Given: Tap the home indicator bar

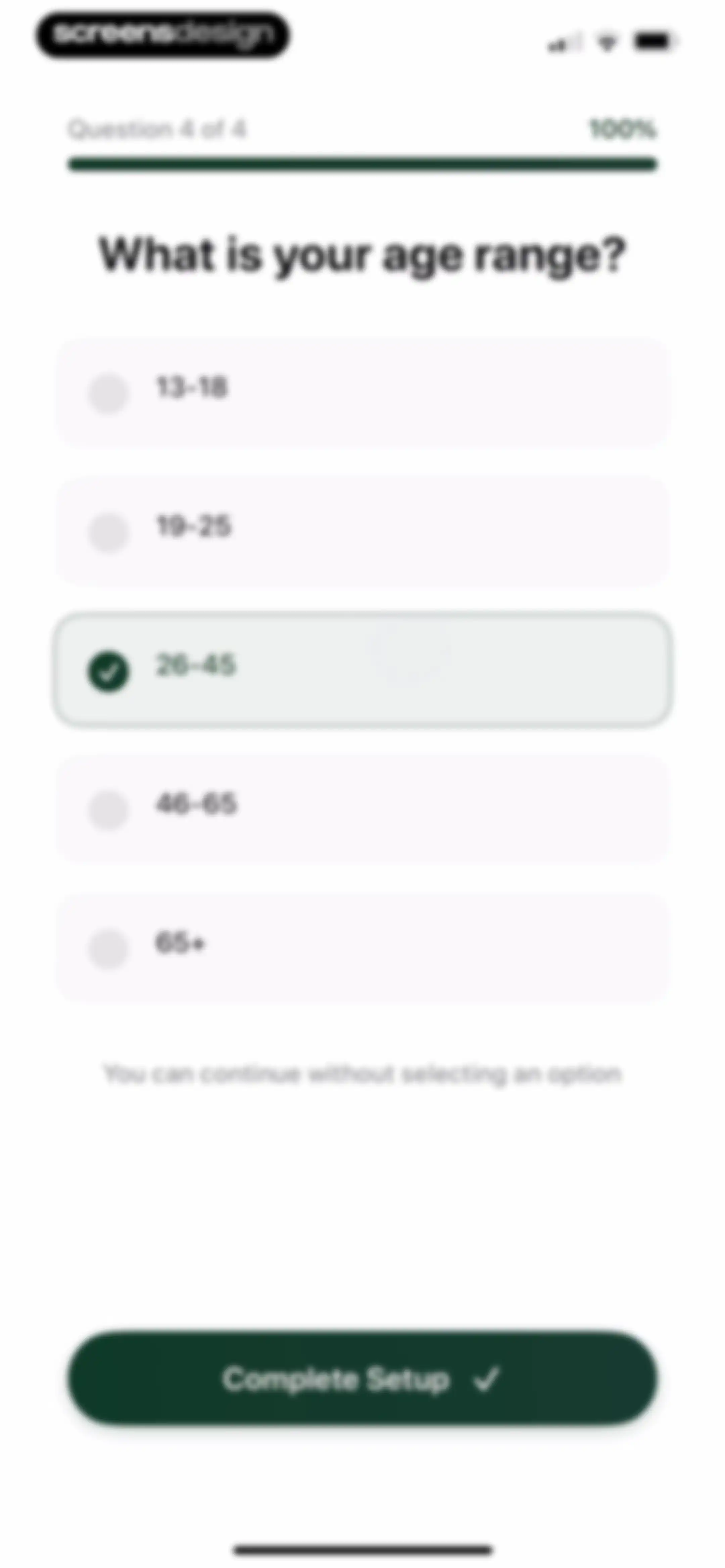Looking at the screenshot, I should coord(363,1549).
